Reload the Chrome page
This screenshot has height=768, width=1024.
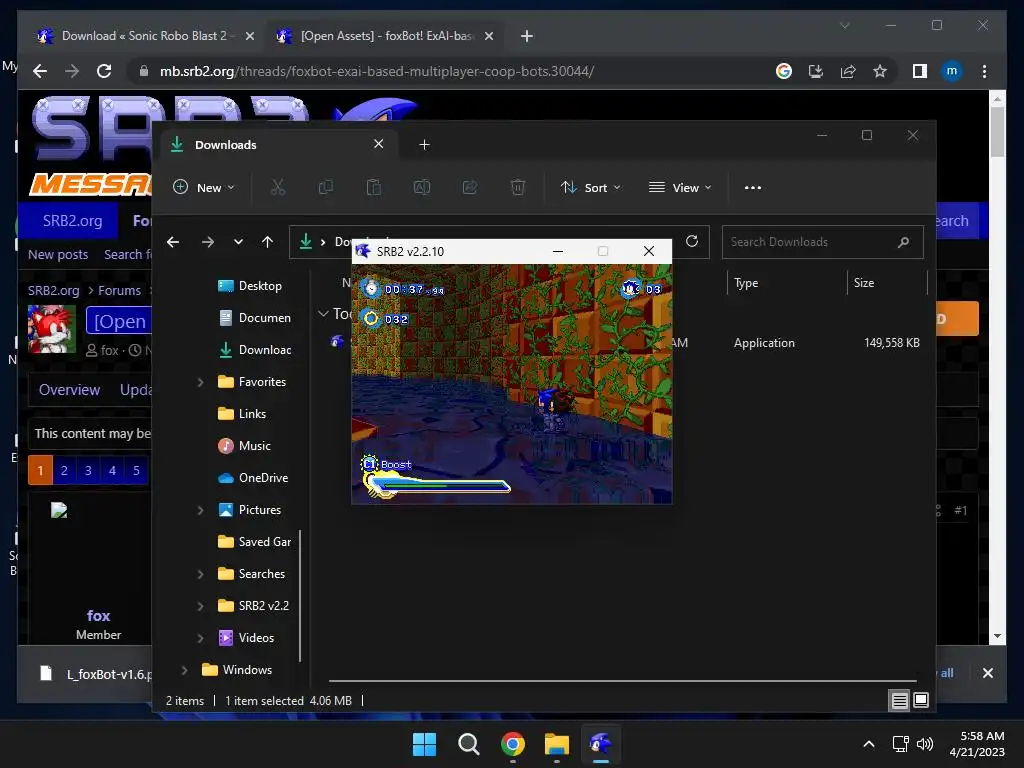coord(104,71)
